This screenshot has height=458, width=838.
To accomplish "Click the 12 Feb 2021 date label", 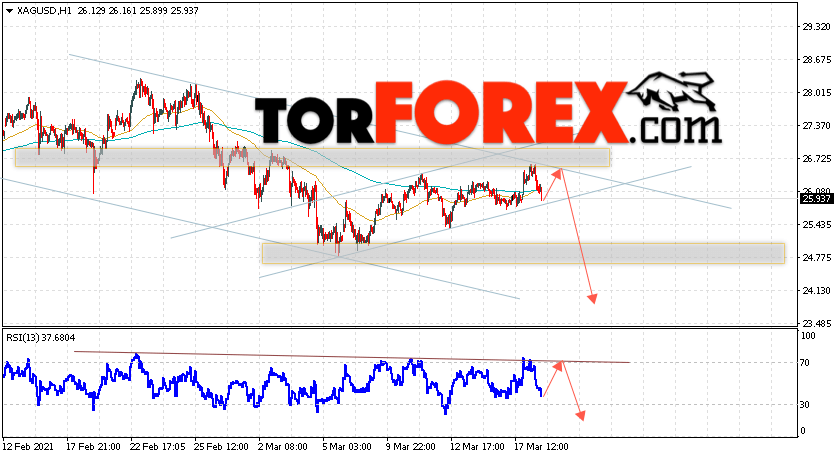I will click(x=27, y=447).
